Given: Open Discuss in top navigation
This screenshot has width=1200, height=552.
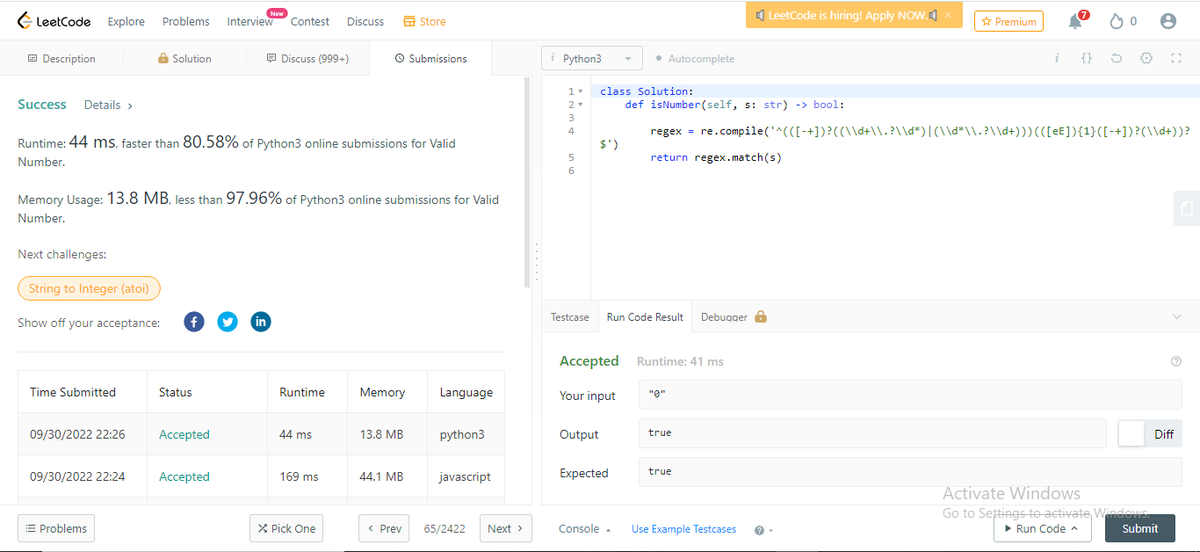Looking at the screenshot, I should pos(365,21).
